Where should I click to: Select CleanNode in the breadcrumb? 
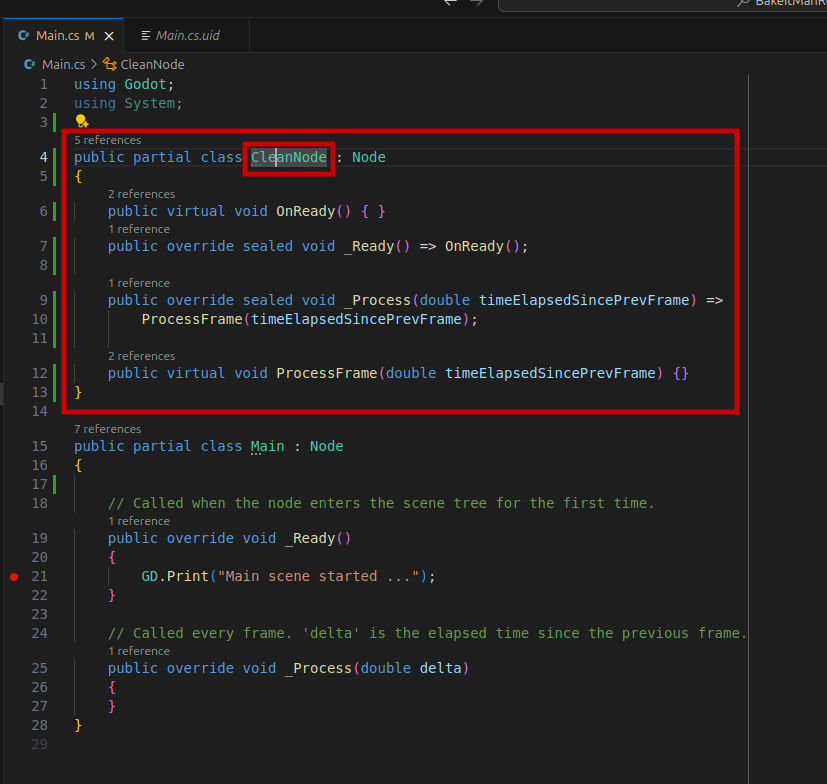pyautogui.click(x=152, y=64)
